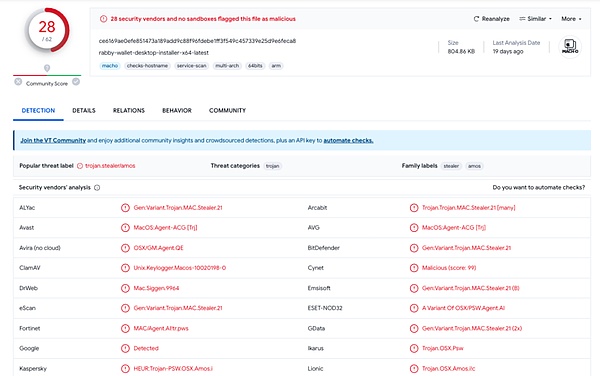Viewport: 600px width, 376px height.
Task: Select the COMMUNITY tab
Action: point(227,111)
